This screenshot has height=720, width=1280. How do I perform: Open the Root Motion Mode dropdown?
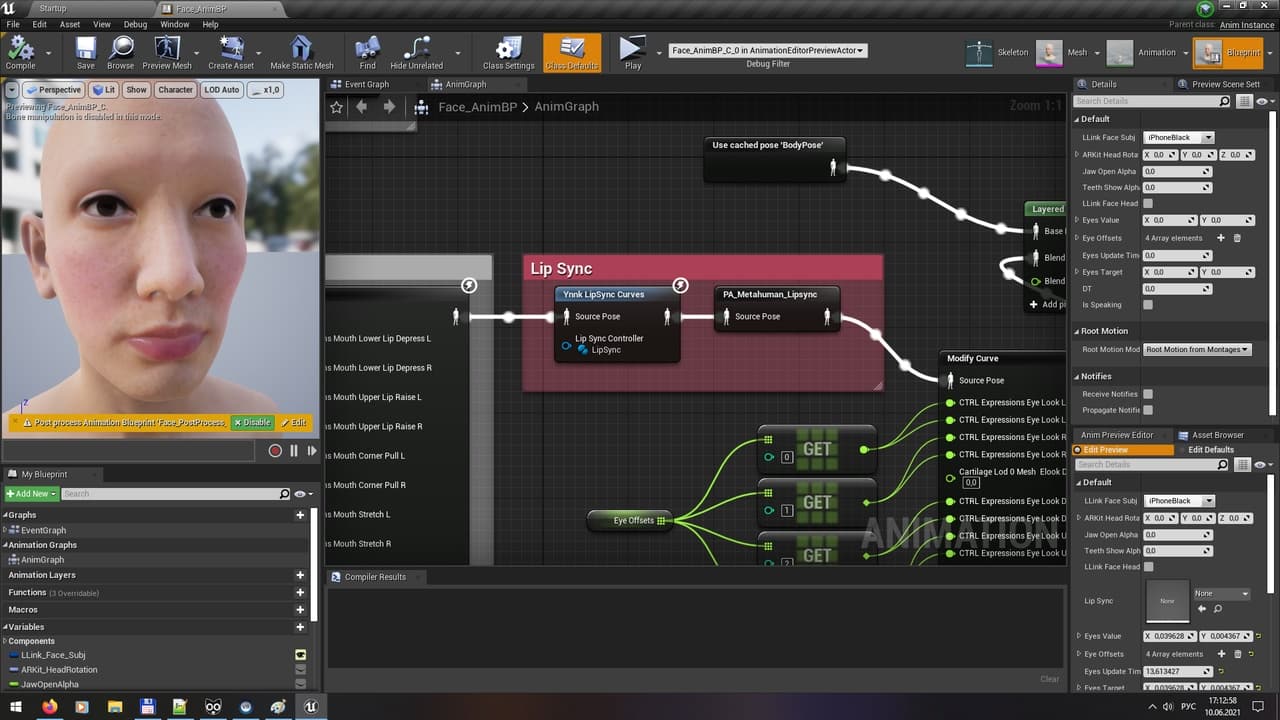point(1197,349)
